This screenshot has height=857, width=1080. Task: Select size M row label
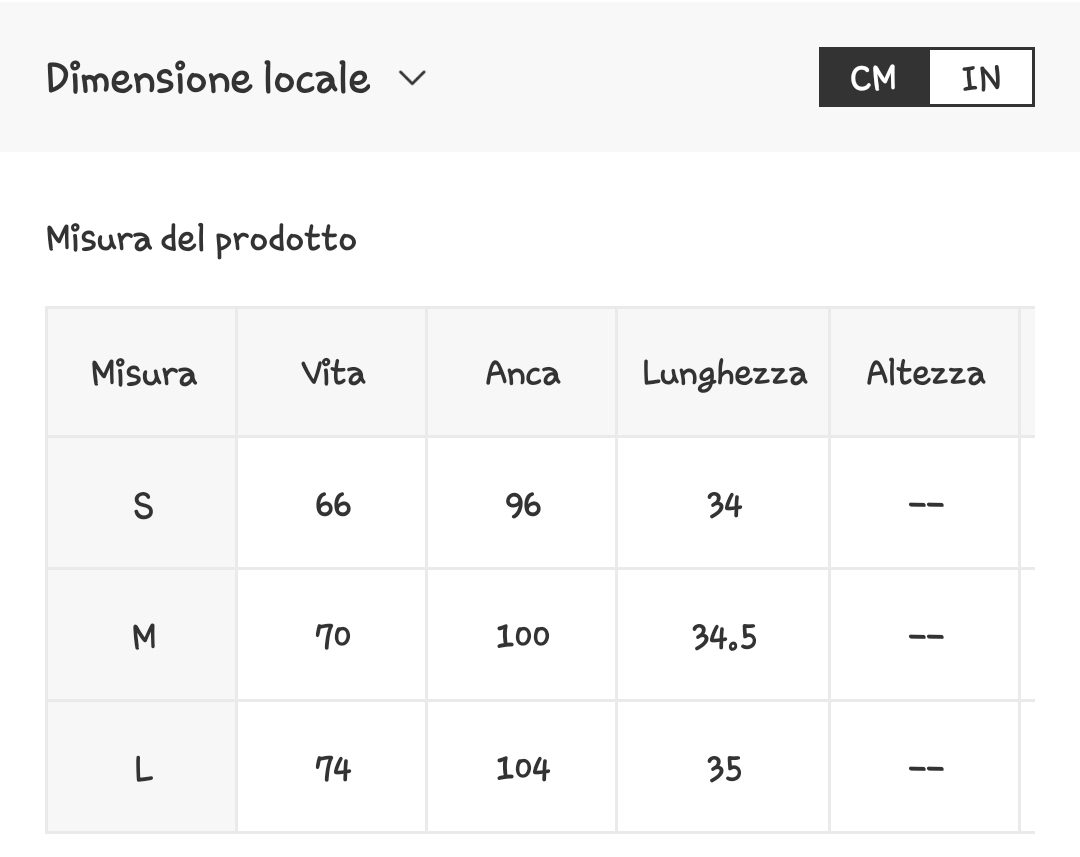click(x=143, y=637)
